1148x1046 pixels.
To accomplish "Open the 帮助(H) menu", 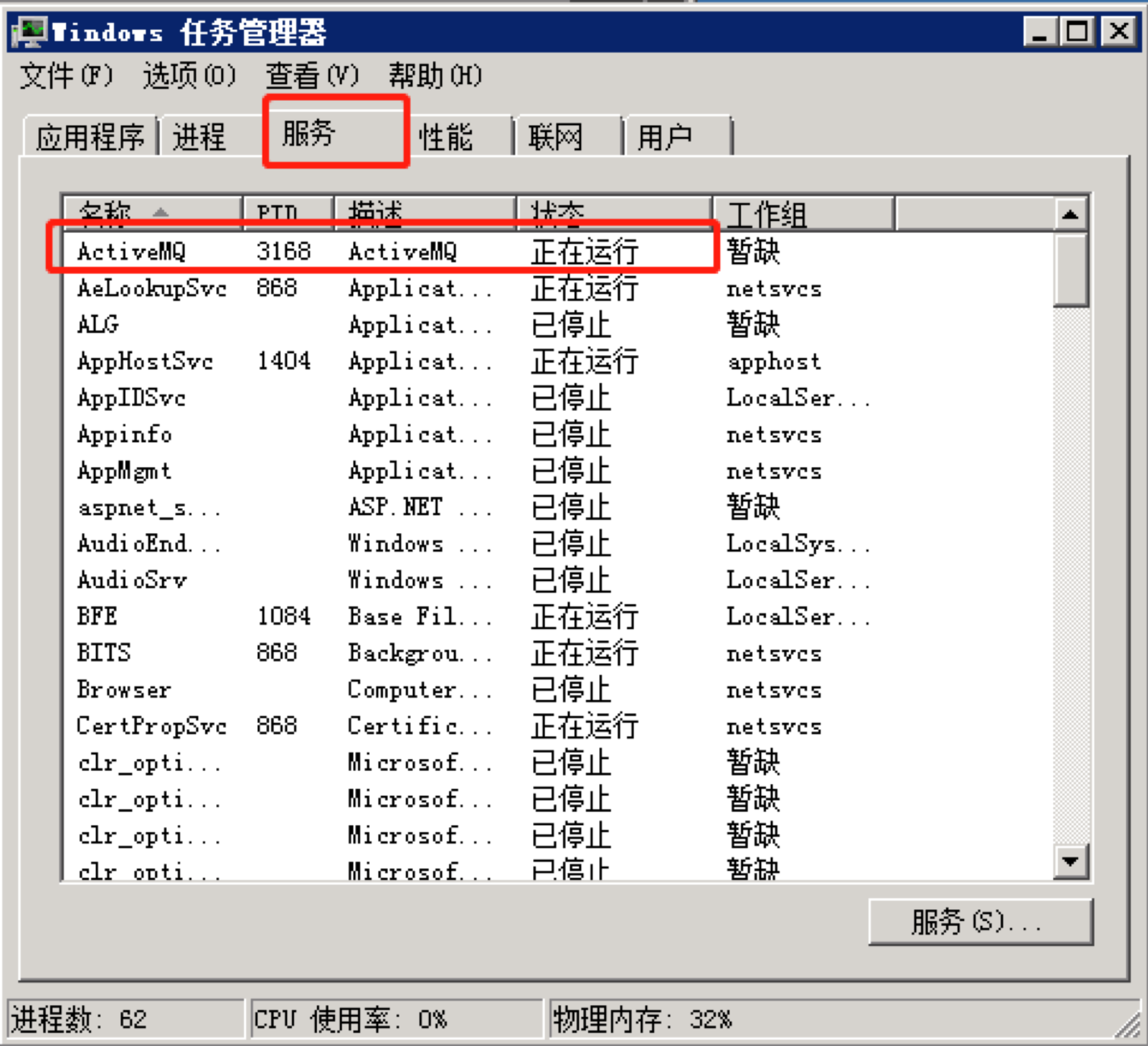I will 435,76.
